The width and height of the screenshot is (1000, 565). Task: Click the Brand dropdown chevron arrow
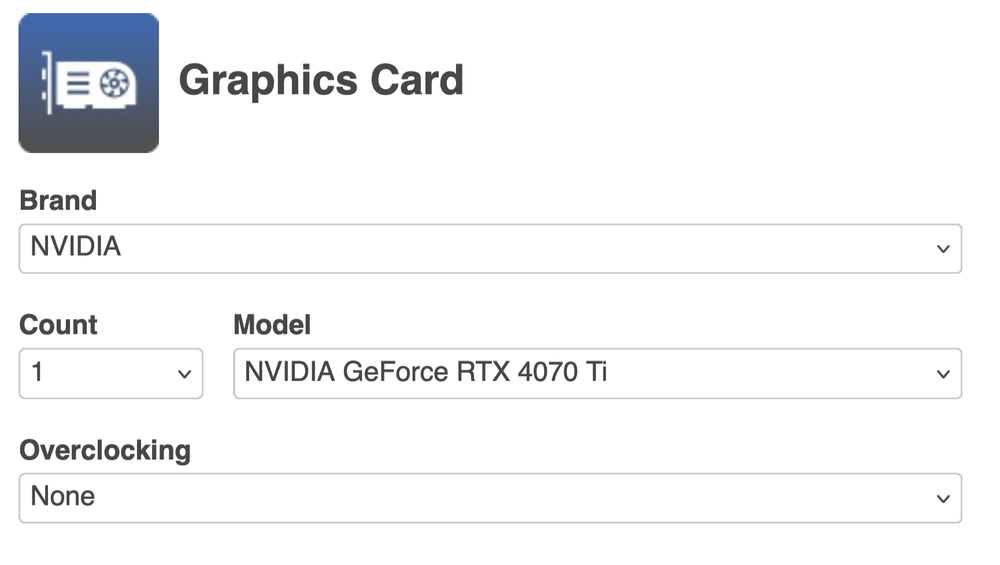(x=943, y=249)
